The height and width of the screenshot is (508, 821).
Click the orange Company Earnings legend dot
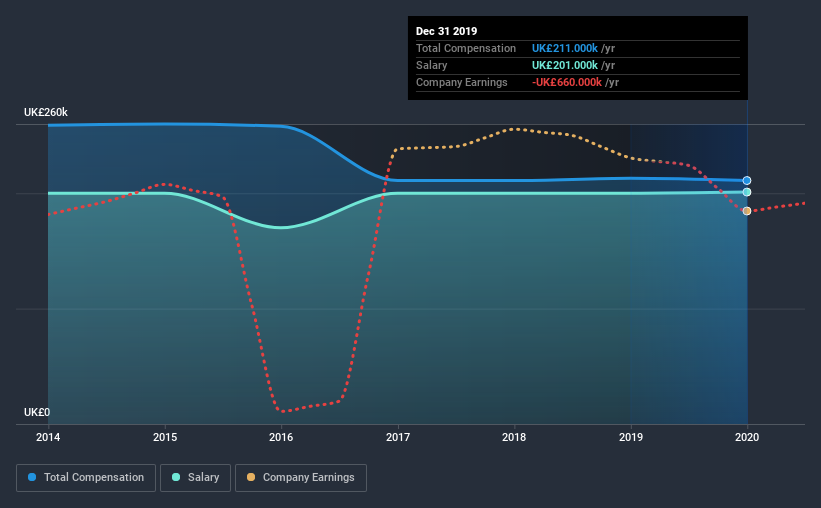251,477
